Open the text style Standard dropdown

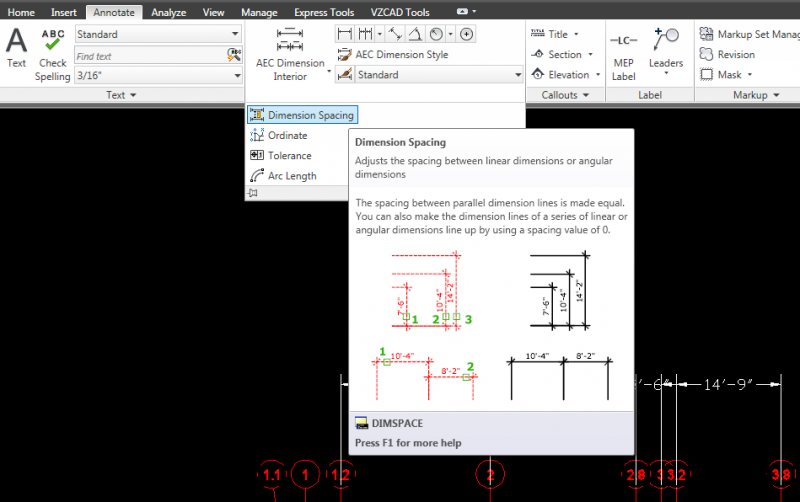pyautogui.click(x=235, y=34)
